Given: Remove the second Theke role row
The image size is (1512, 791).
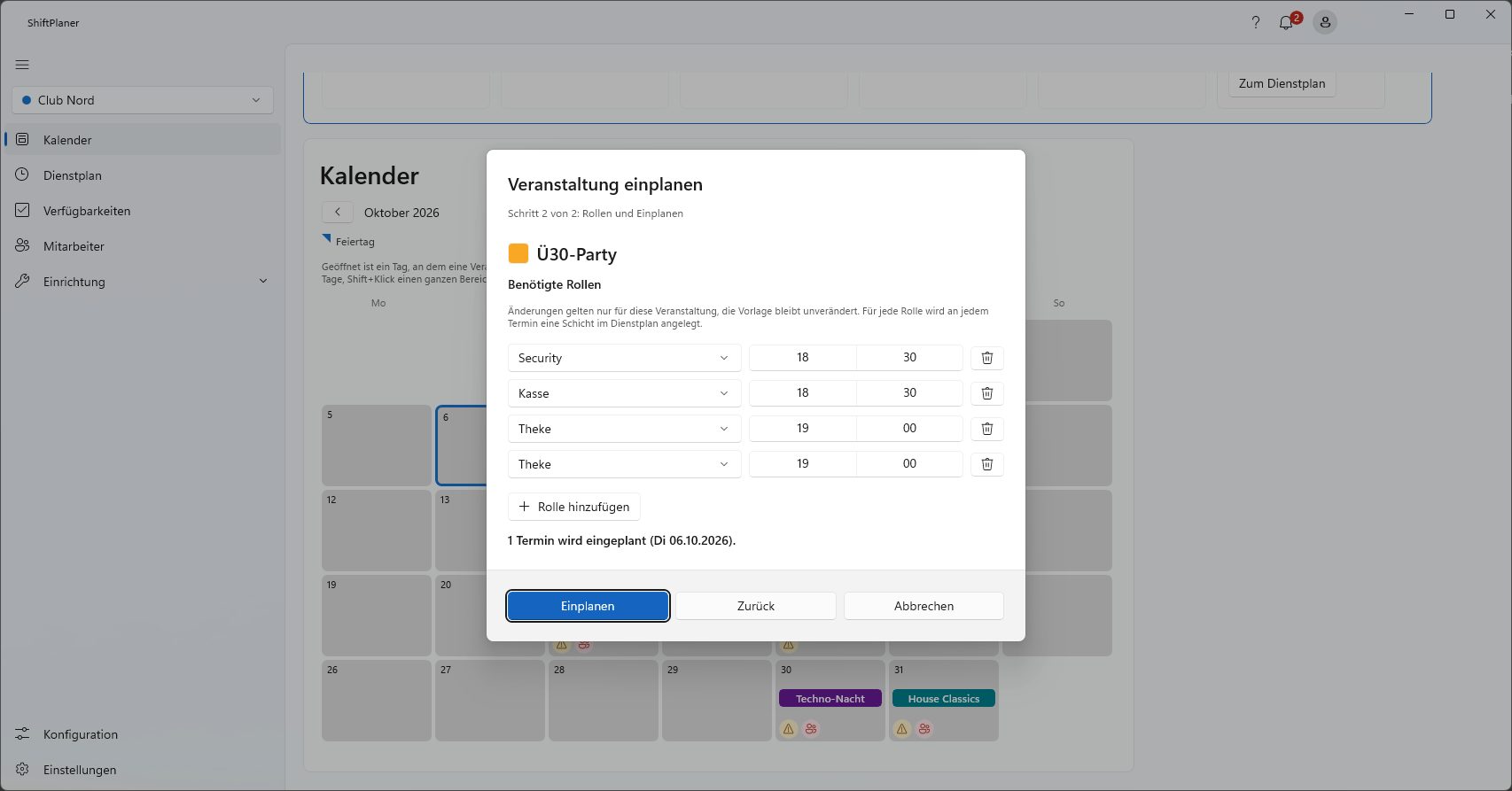Looking at the screenshot, I should 987,464.
